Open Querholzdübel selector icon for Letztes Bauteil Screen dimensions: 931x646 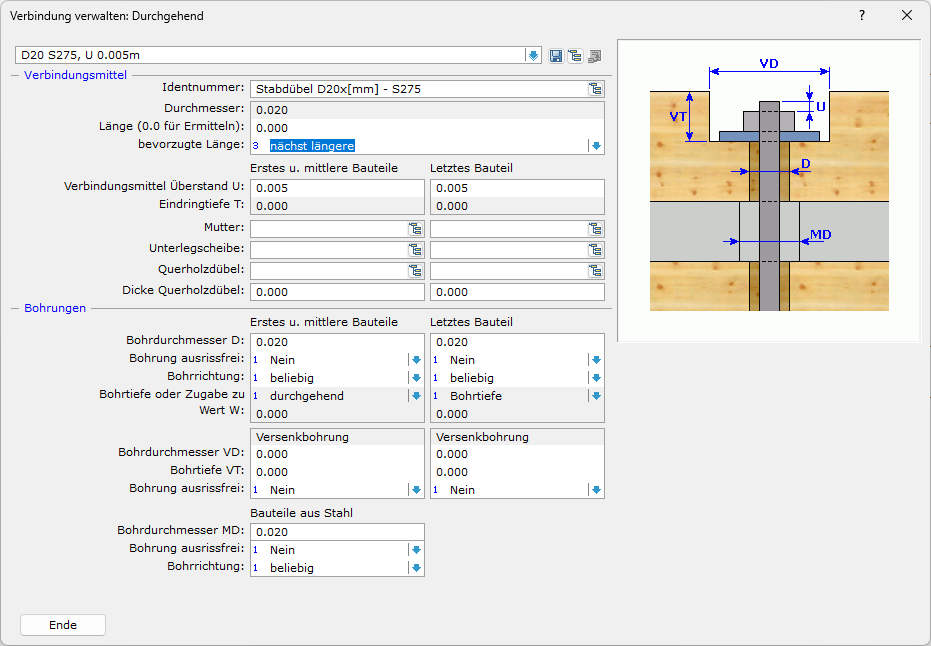point(595,270)
